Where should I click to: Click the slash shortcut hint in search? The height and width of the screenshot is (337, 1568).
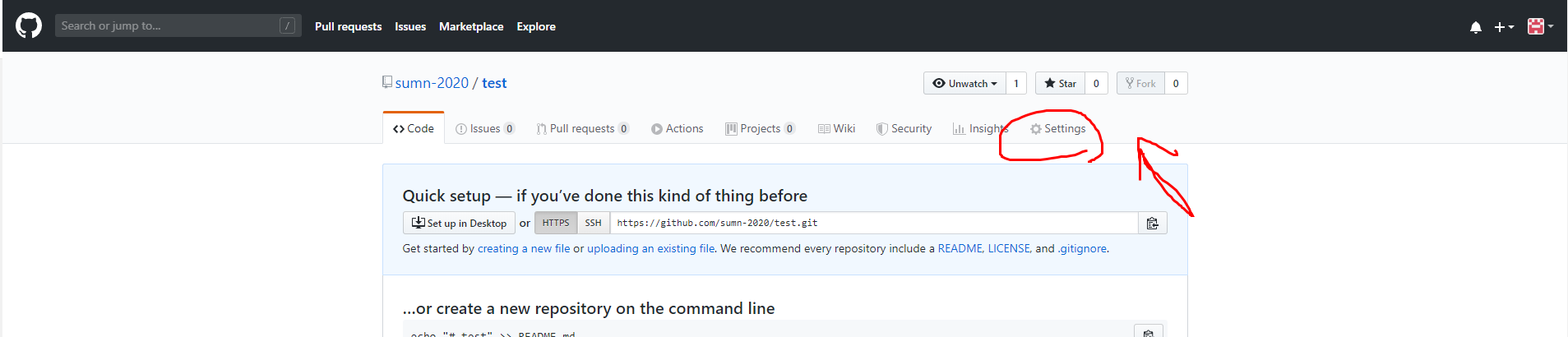pos(287,25)
